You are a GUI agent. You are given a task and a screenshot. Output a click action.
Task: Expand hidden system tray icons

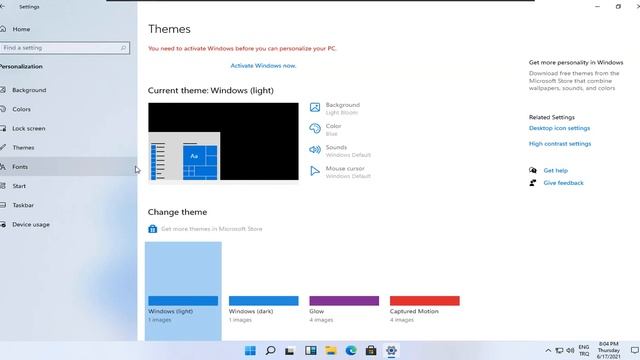[548, 351]
